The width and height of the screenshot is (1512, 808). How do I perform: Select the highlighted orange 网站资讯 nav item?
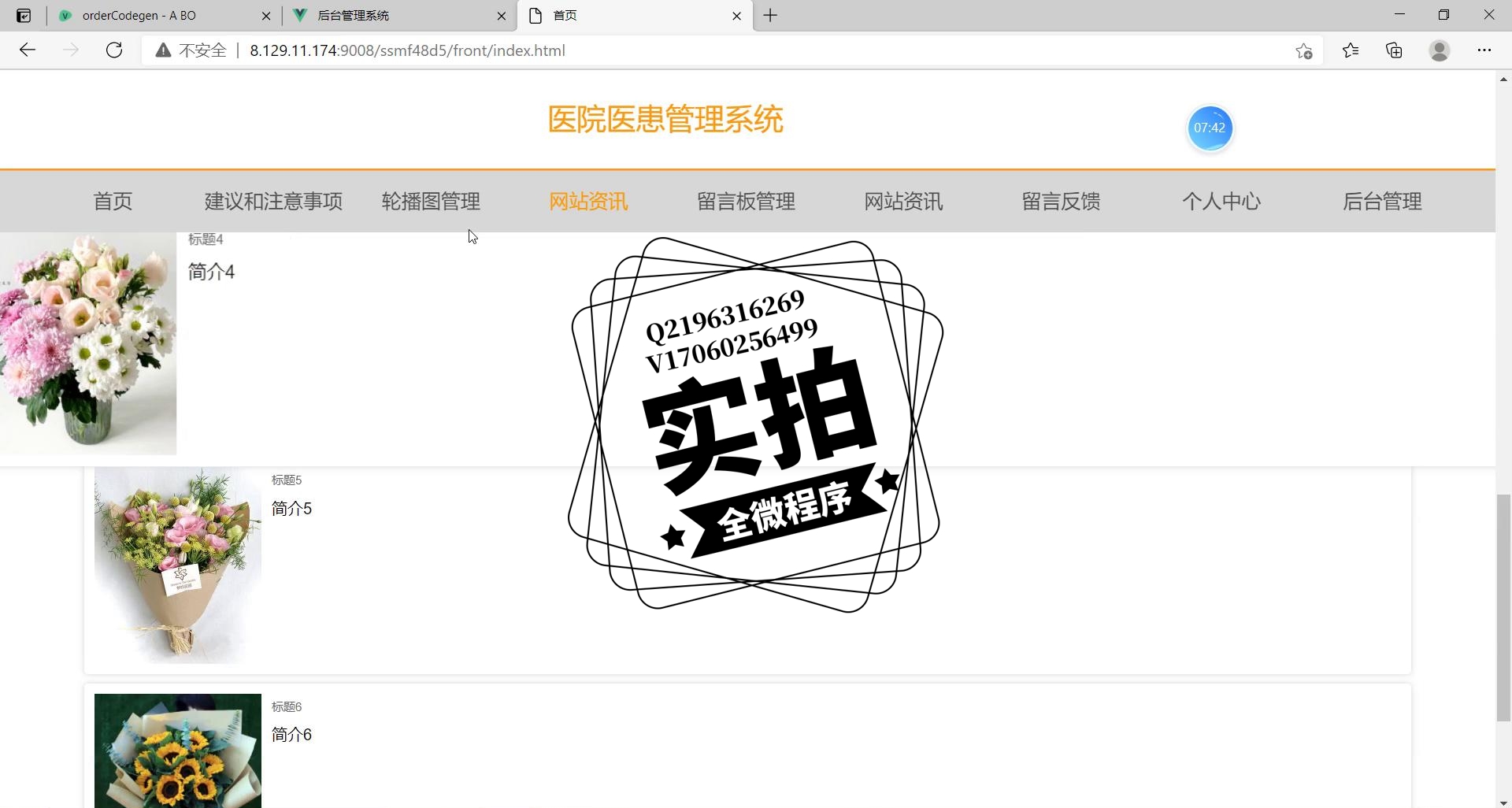pos(588,202)
